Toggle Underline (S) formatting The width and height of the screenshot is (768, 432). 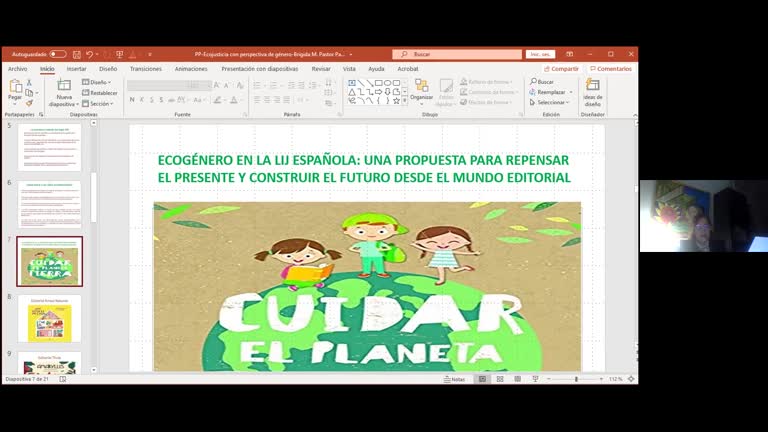click(x=151, y=100)
